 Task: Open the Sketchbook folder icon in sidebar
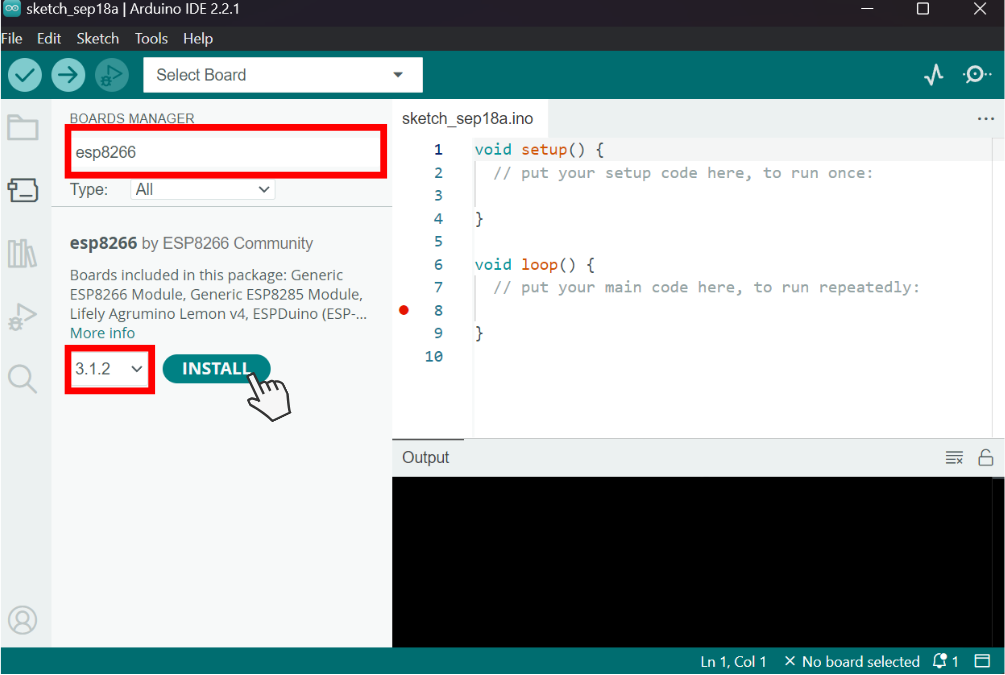(x=24, y=128)
